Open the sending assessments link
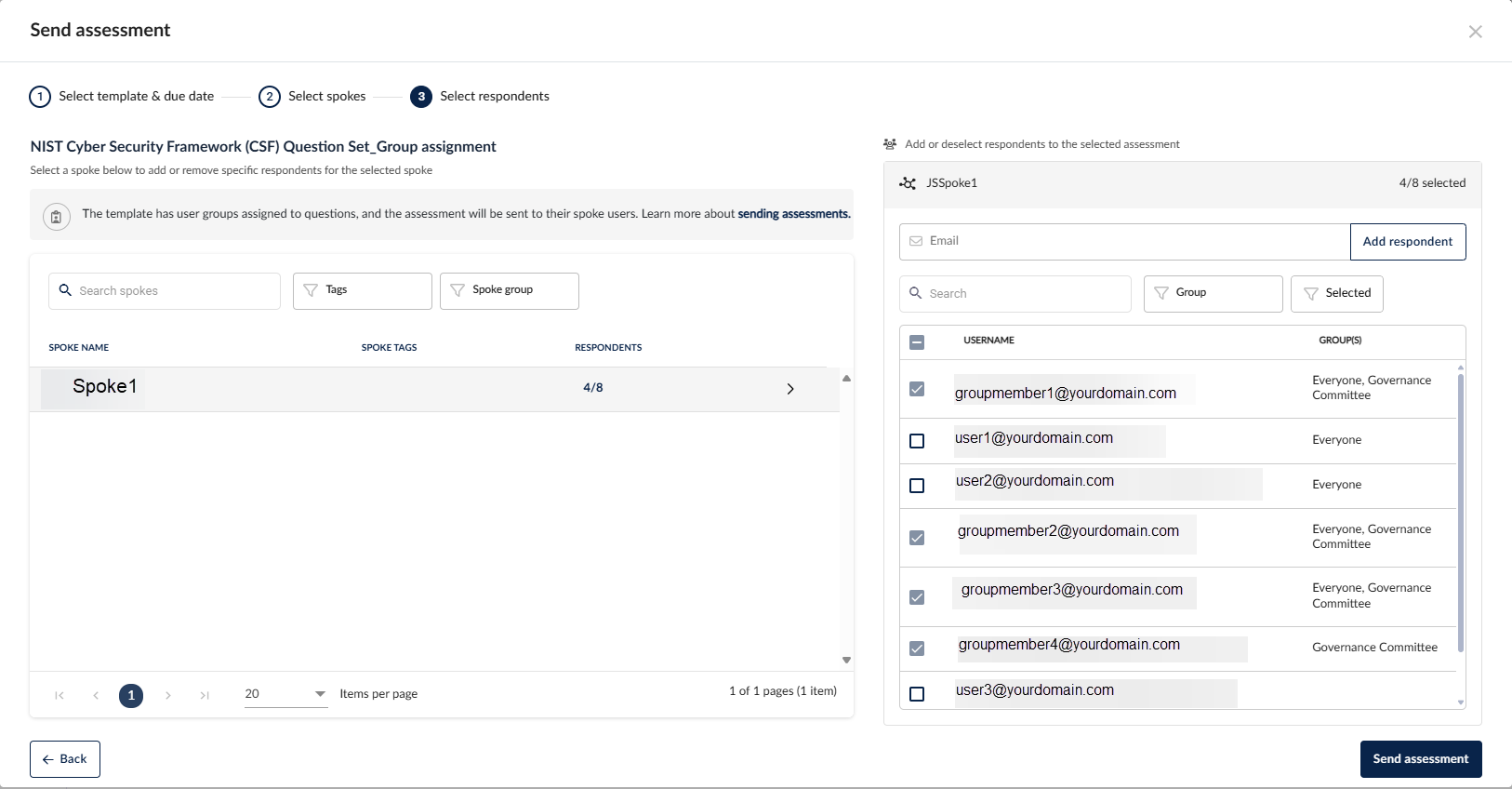Screen dimensions: 1512x789 pyautogui.click(x=793, y=214)
